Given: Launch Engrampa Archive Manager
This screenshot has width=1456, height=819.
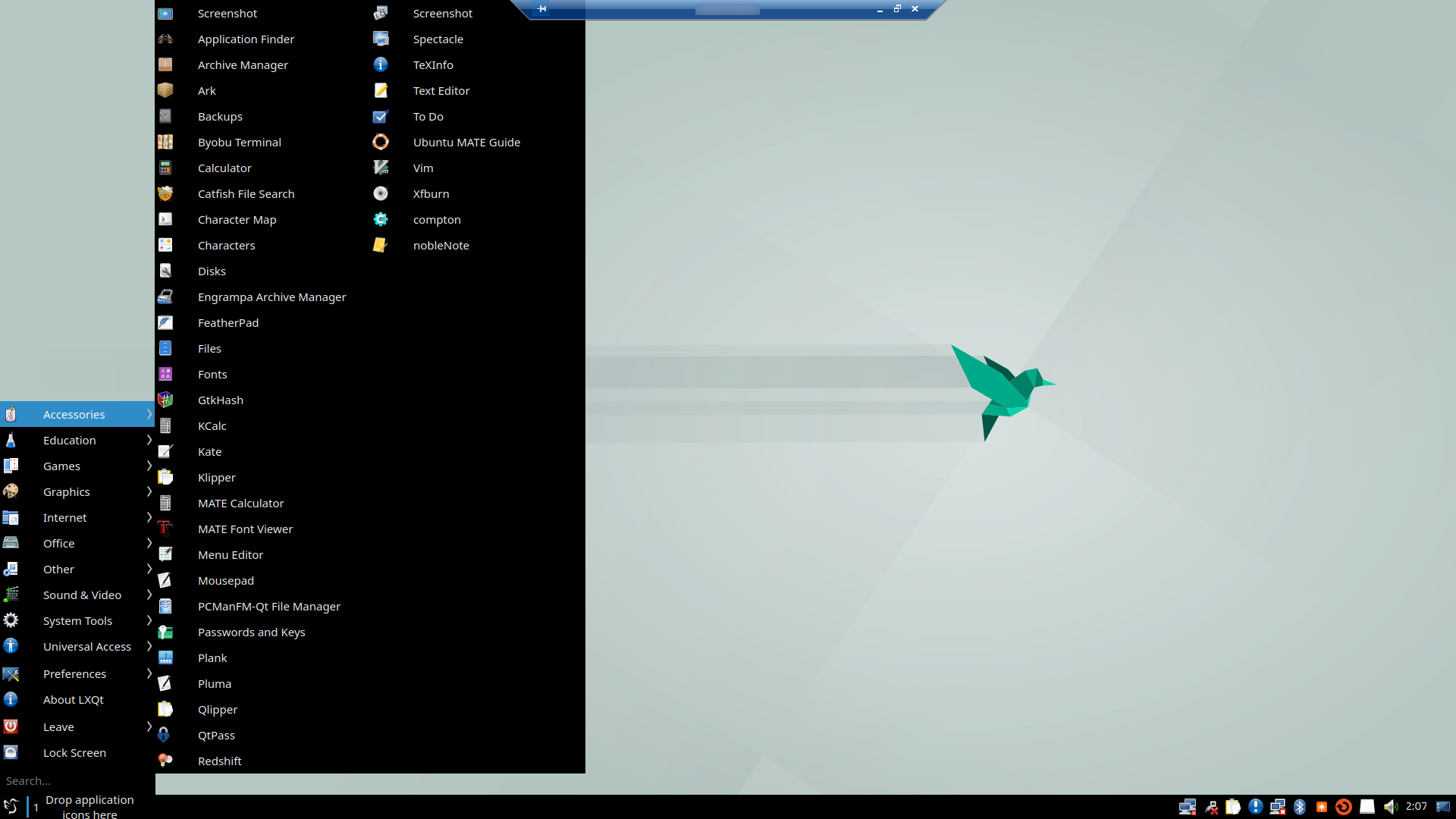Looking at the screenshot, I should coord(262,297).
